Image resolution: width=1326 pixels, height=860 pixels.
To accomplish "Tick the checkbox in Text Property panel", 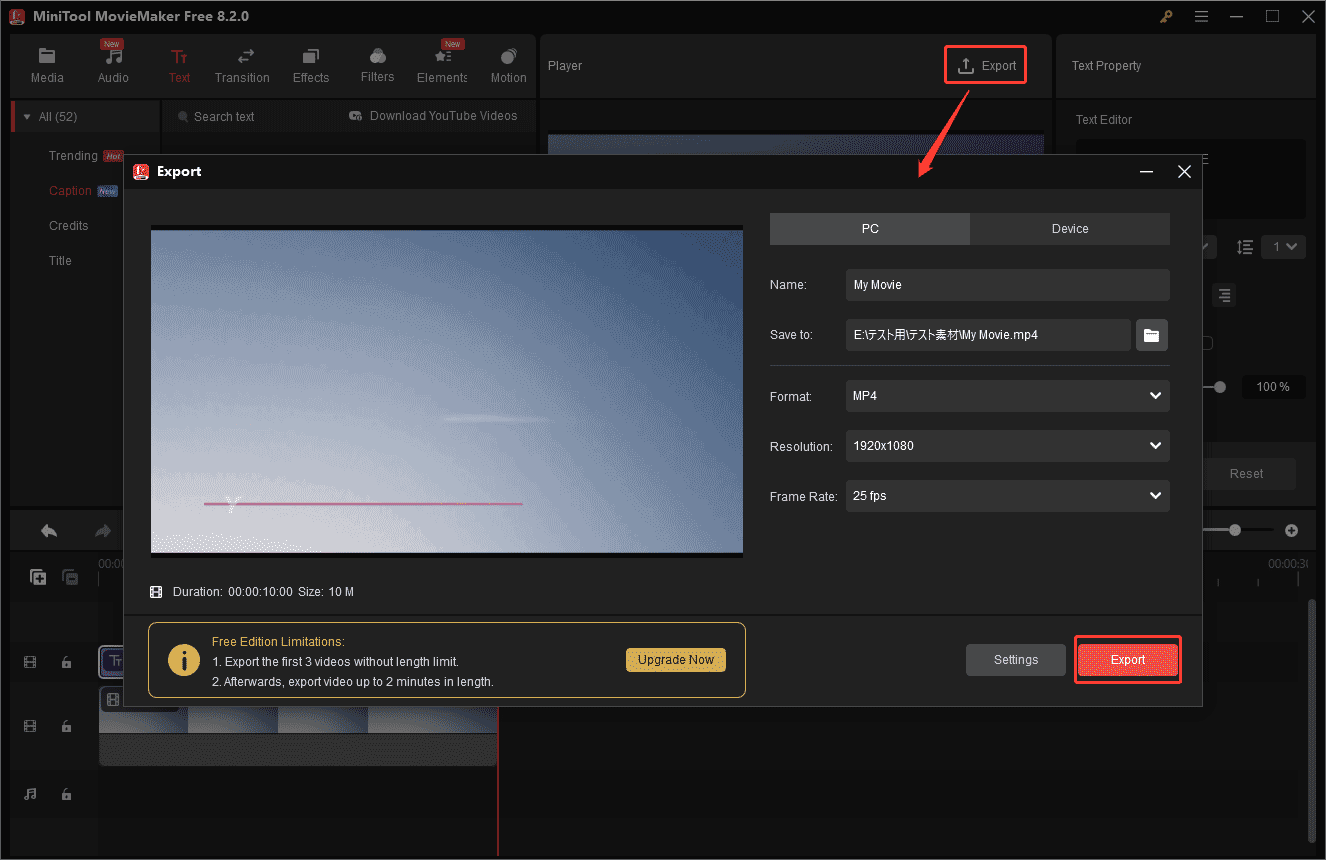I will [x=1207, y=343].
